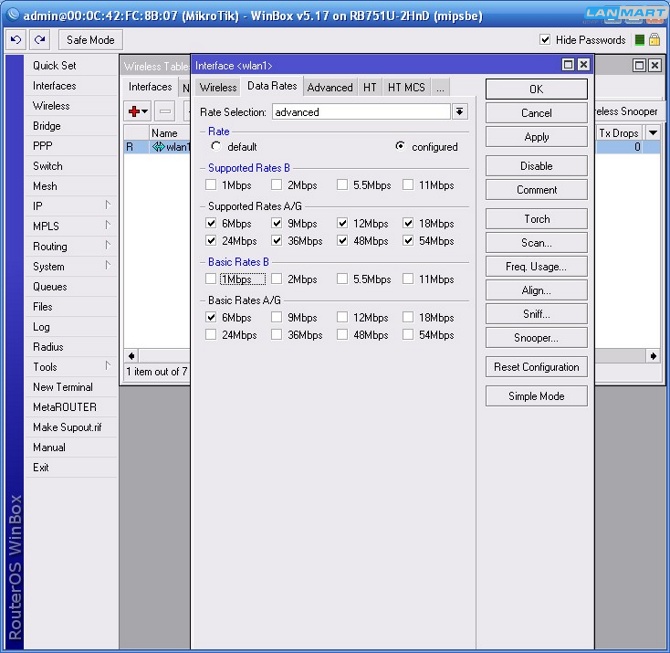This screenshot has width=670, height=653.
Task: Click the Tx Drops column header
Action: [620, 133]
